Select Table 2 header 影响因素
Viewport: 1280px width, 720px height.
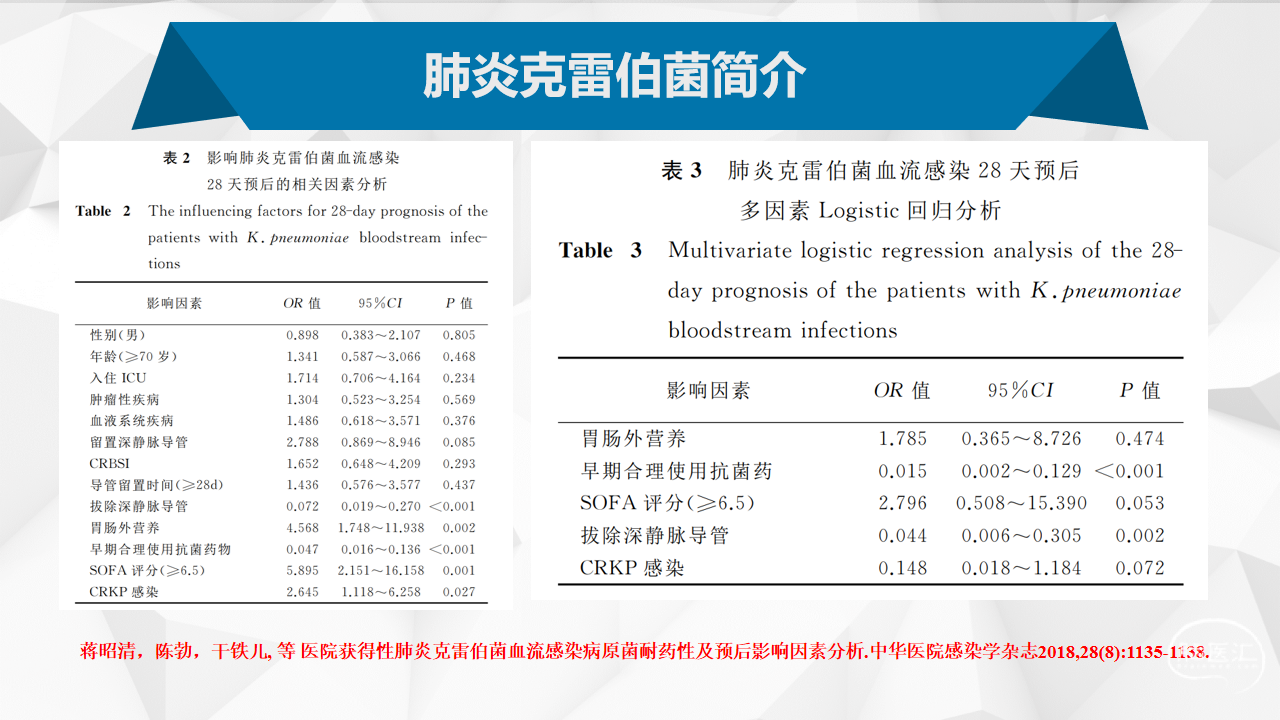pos(174,303)
